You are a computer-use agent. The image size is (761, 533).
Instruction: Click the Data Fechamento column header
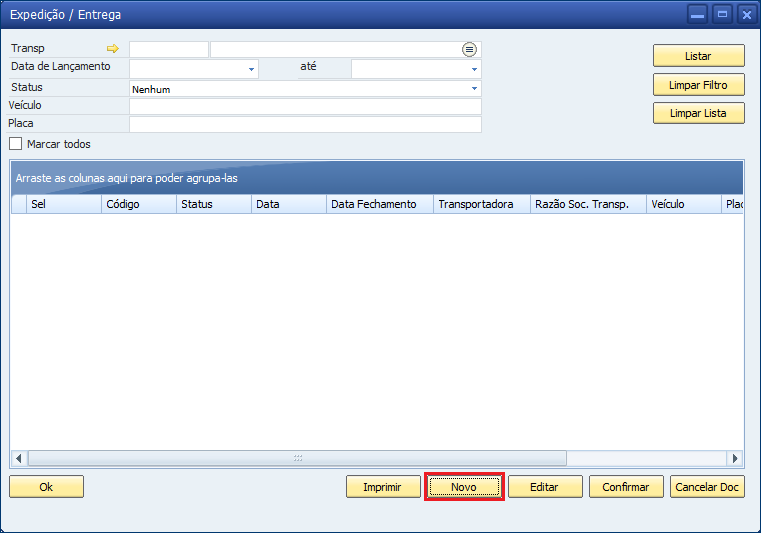(x=380, y=204)
